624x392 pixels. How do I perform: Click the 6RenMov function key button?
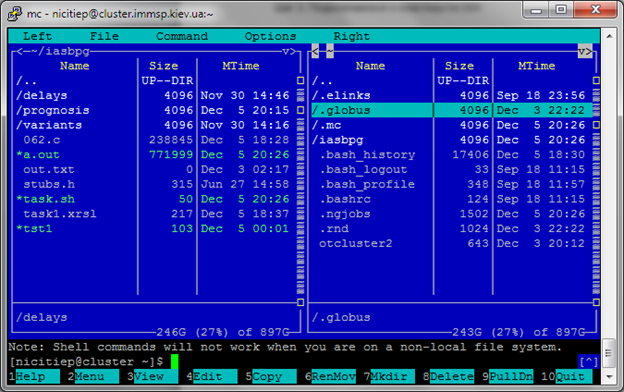330,376
